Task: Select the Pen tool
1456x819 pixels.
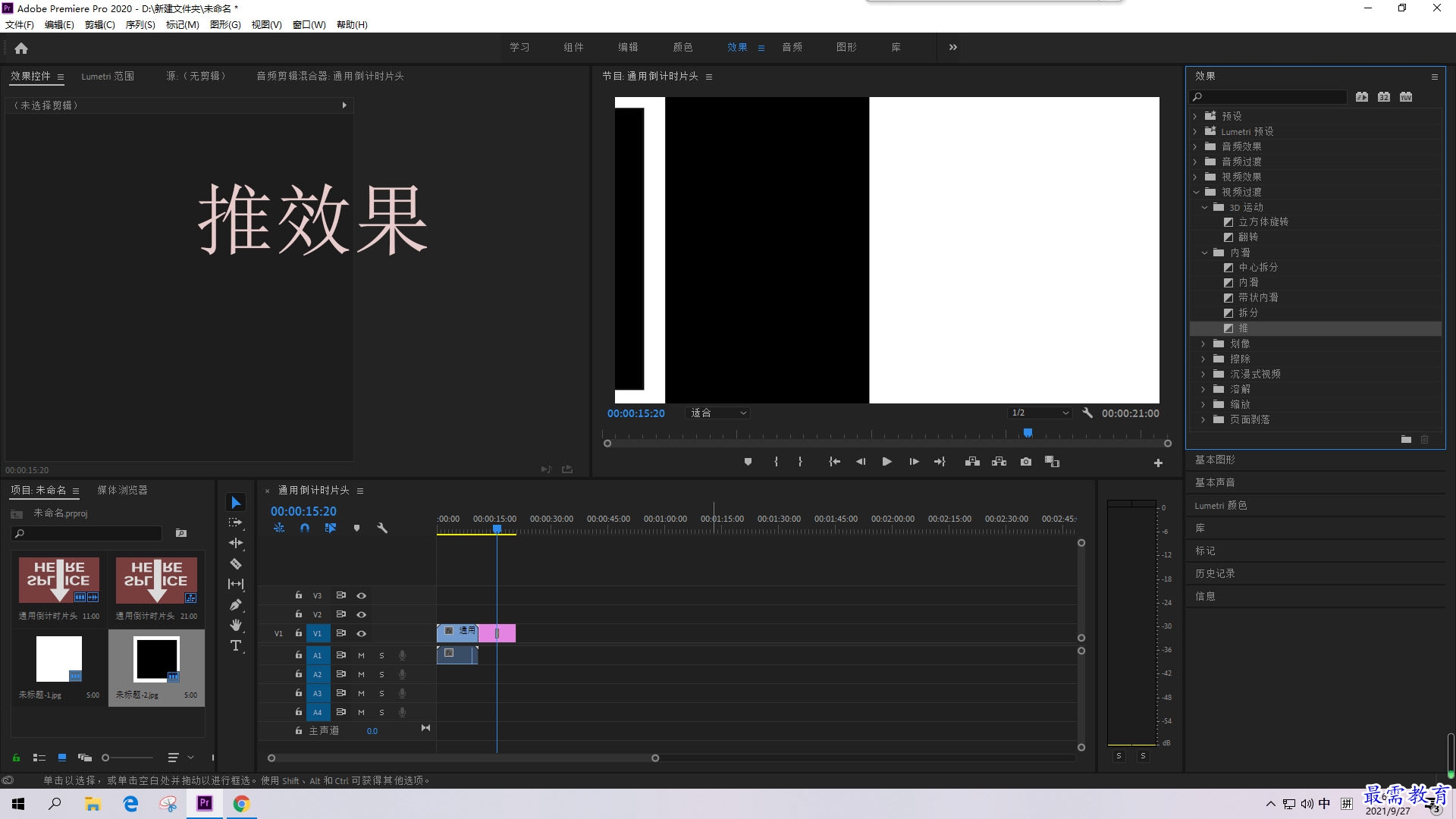Action: point(236,604)
